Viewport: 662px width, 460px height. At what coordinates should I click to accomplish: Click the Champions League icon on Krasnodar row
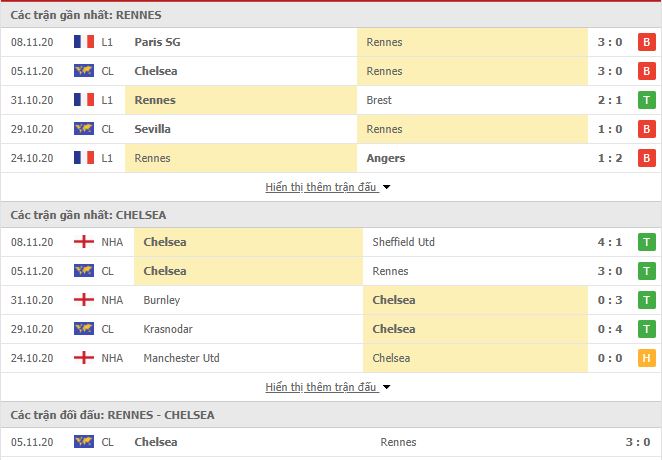click(84, 329)
